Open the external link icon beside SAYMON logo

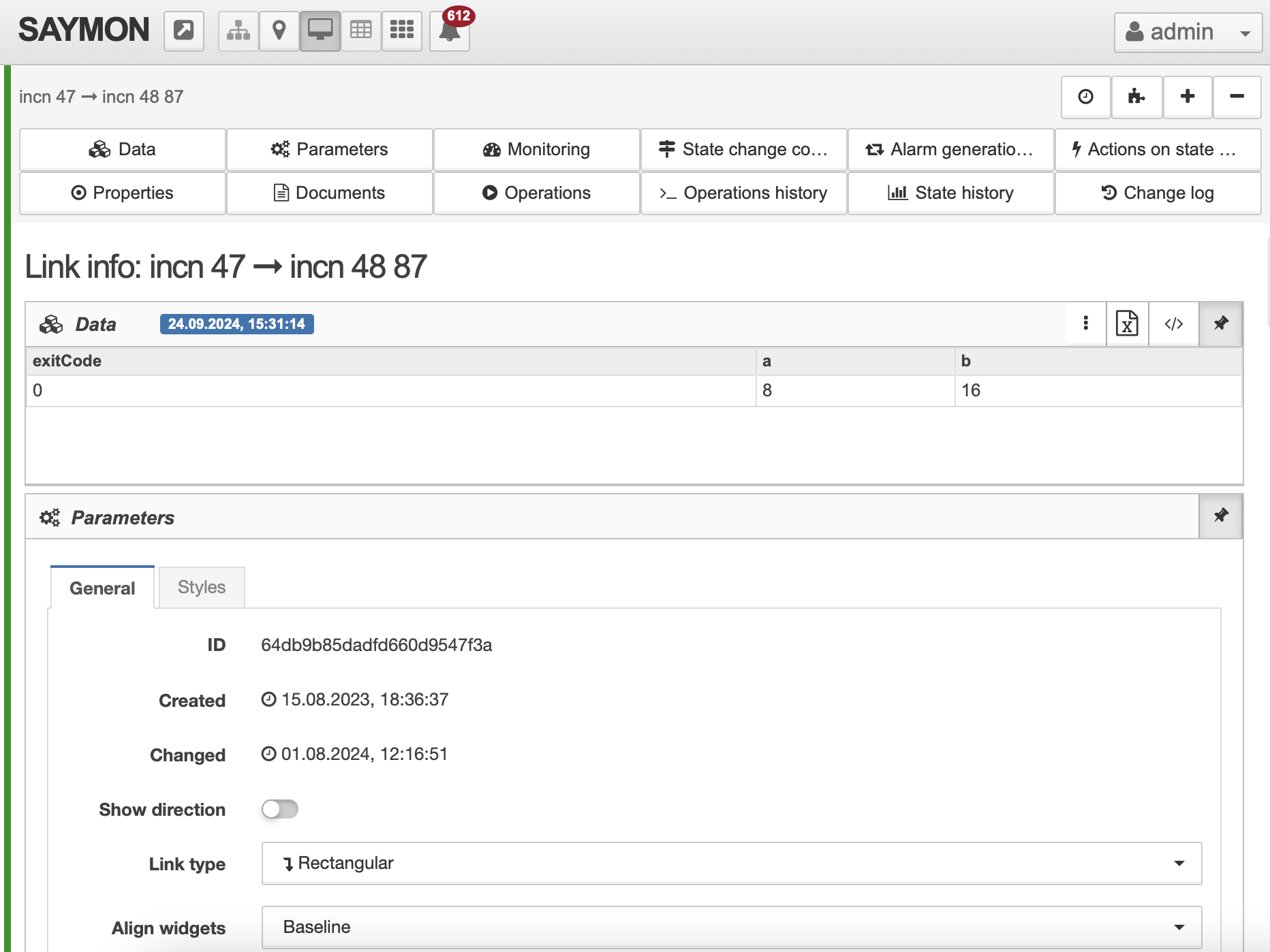184,31
